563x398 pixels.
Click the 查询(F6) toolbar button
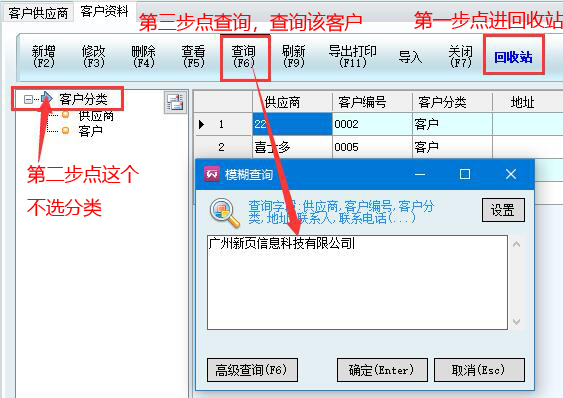243,57
